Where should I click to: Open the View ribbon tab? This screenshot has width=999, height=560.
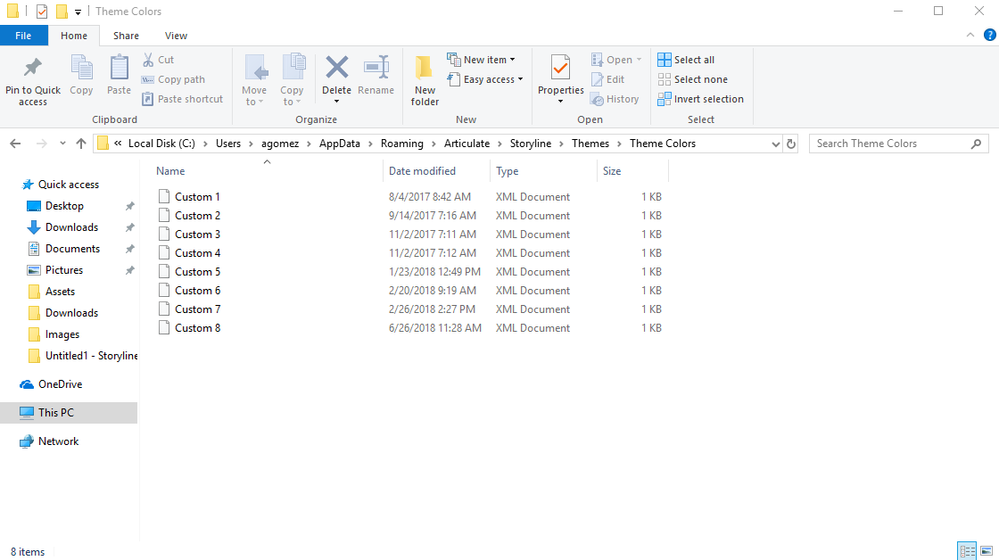[x=176, y=36]
